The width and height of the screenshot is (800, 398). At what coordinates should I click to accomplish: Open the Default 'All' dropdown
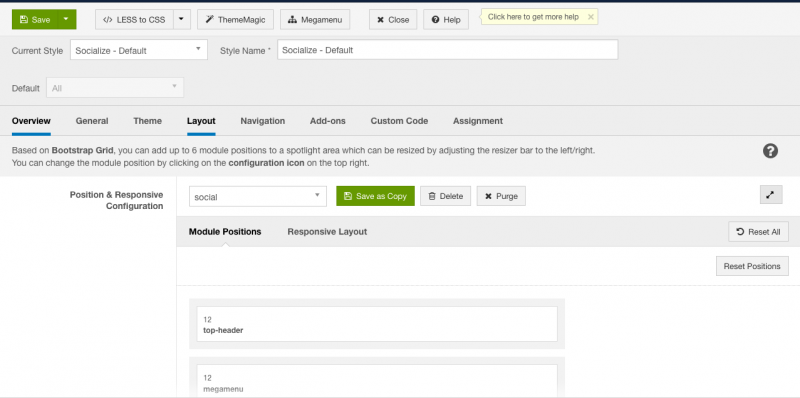click(x=115, y=88)
